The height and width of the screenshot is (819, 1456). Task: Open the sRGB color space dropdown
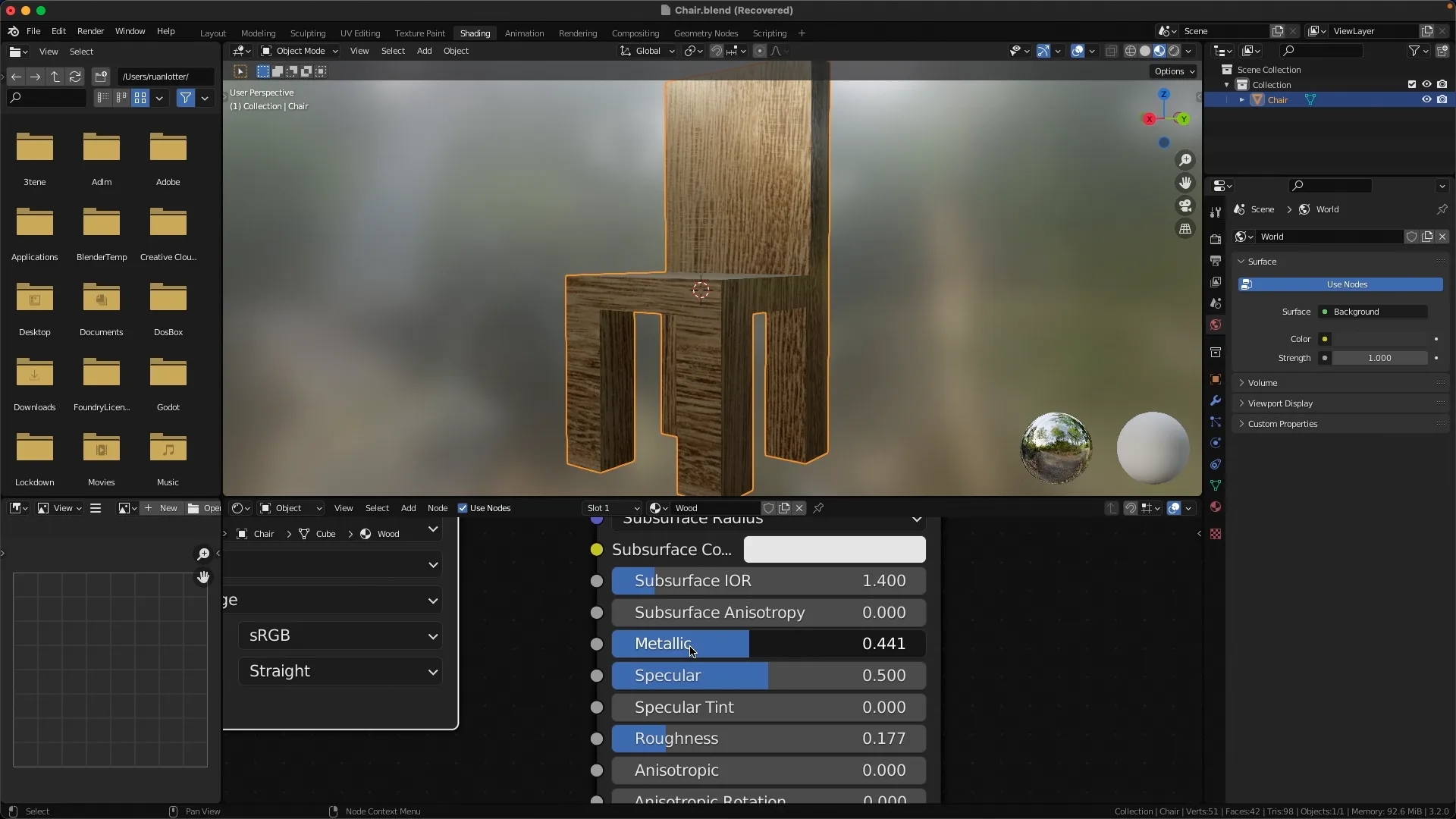click(x=340, y=635)
